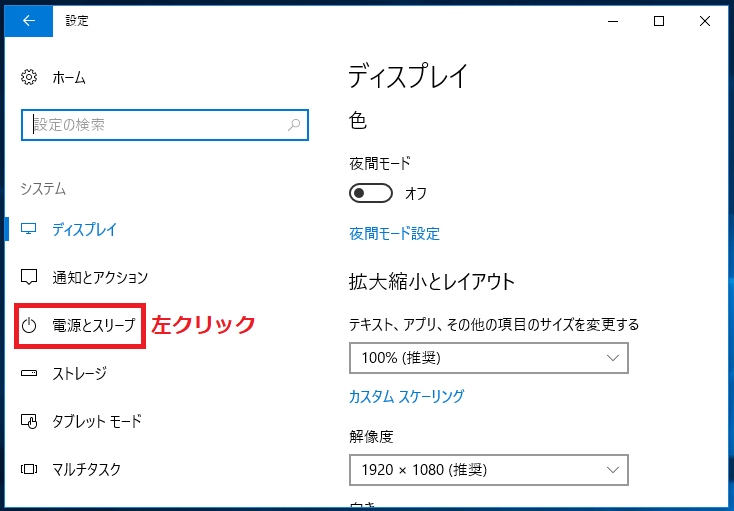
Task: Open タブレット モード settings
Action: pos(97,421)
